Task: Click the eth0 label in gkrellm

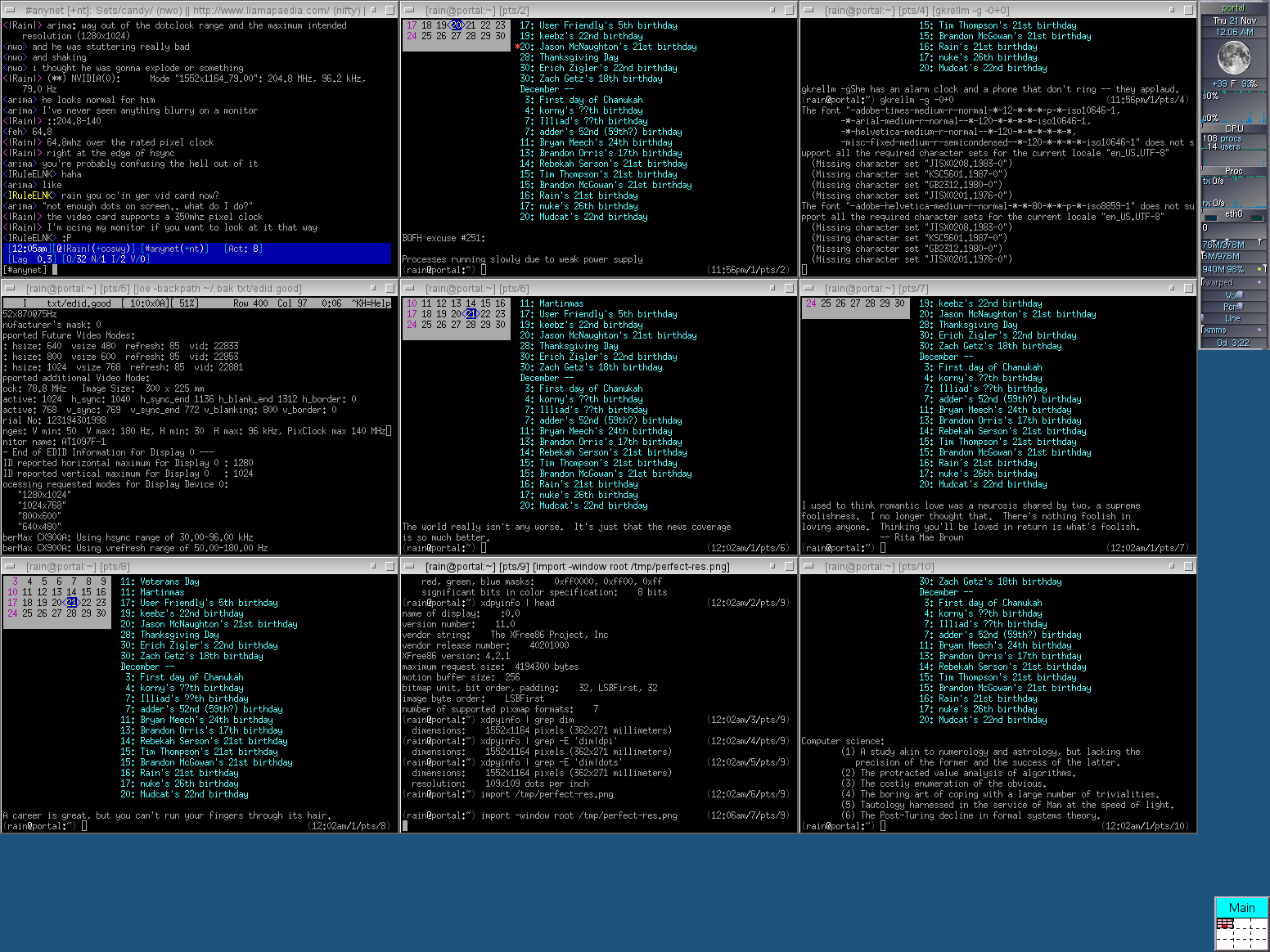Action: pos(1234,214)
